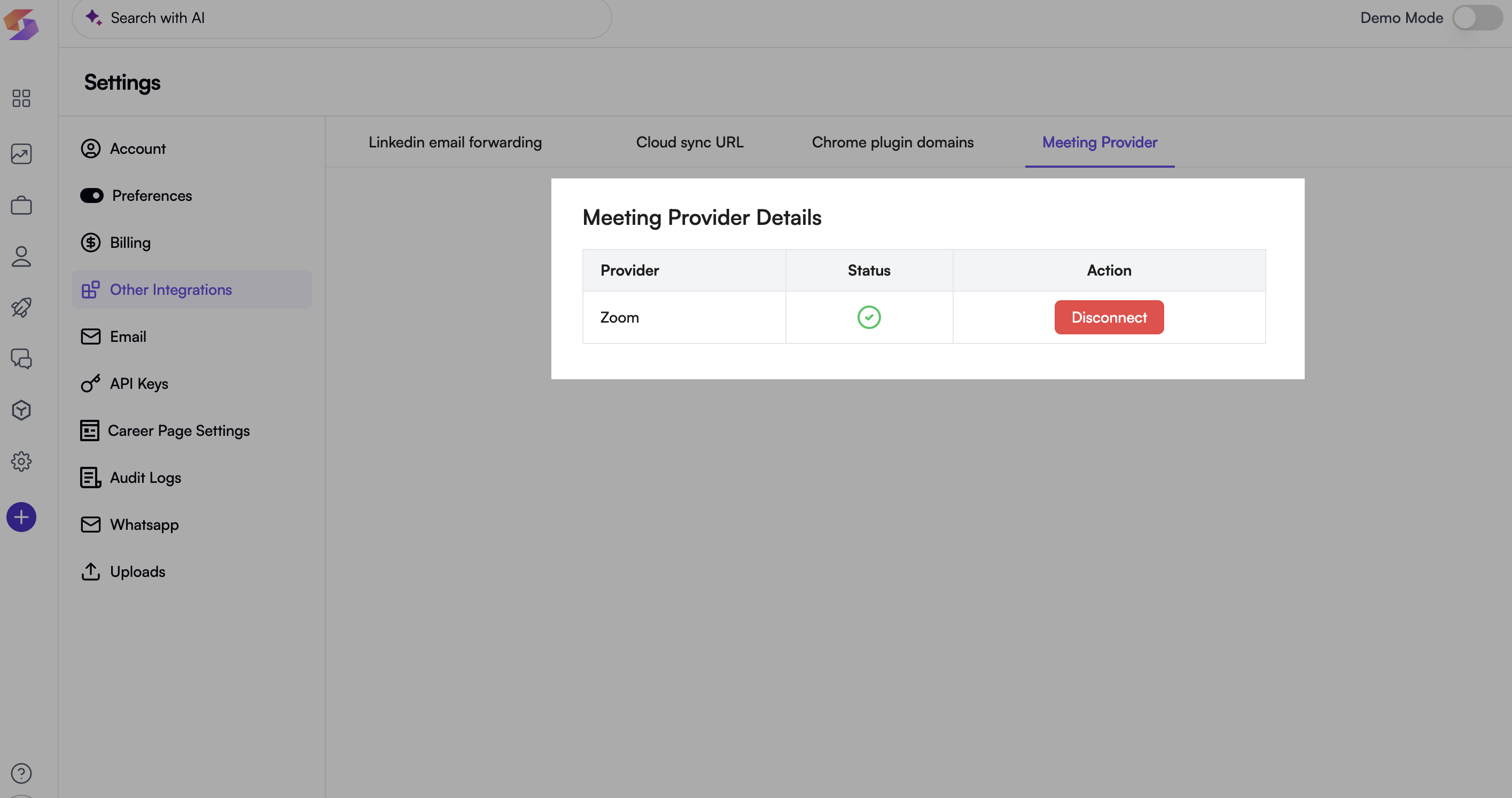Switch to Chrome plugin domains tab
1512x798 pixels.
892,142
